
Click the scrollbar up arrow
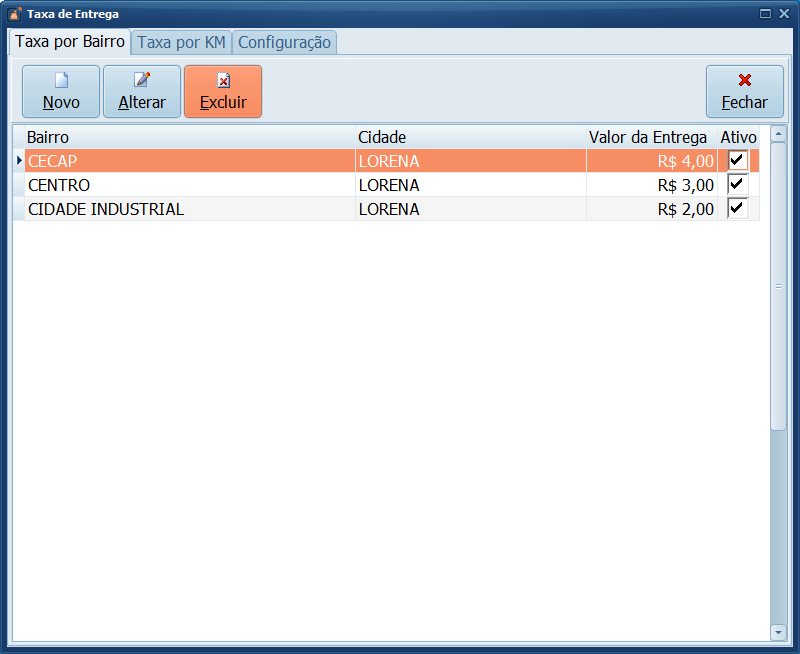778,134
